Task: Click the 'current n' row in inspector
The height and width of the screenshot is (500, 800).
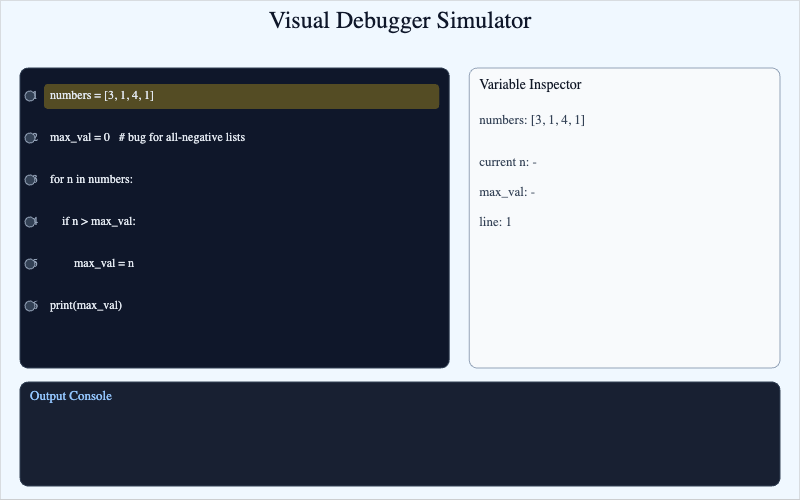Action: point(509,162)
